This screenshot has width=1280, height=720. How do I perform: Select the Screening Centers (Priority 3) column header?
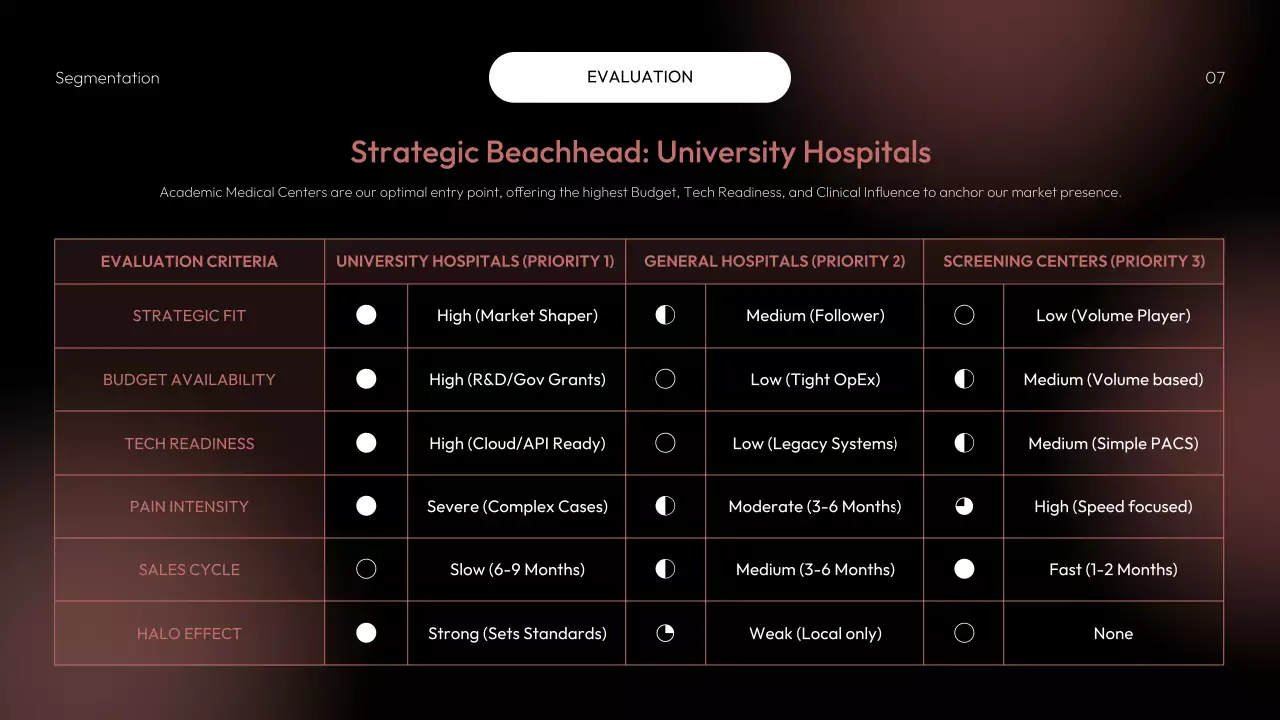pyautogui.click(x=1073, y=261)
